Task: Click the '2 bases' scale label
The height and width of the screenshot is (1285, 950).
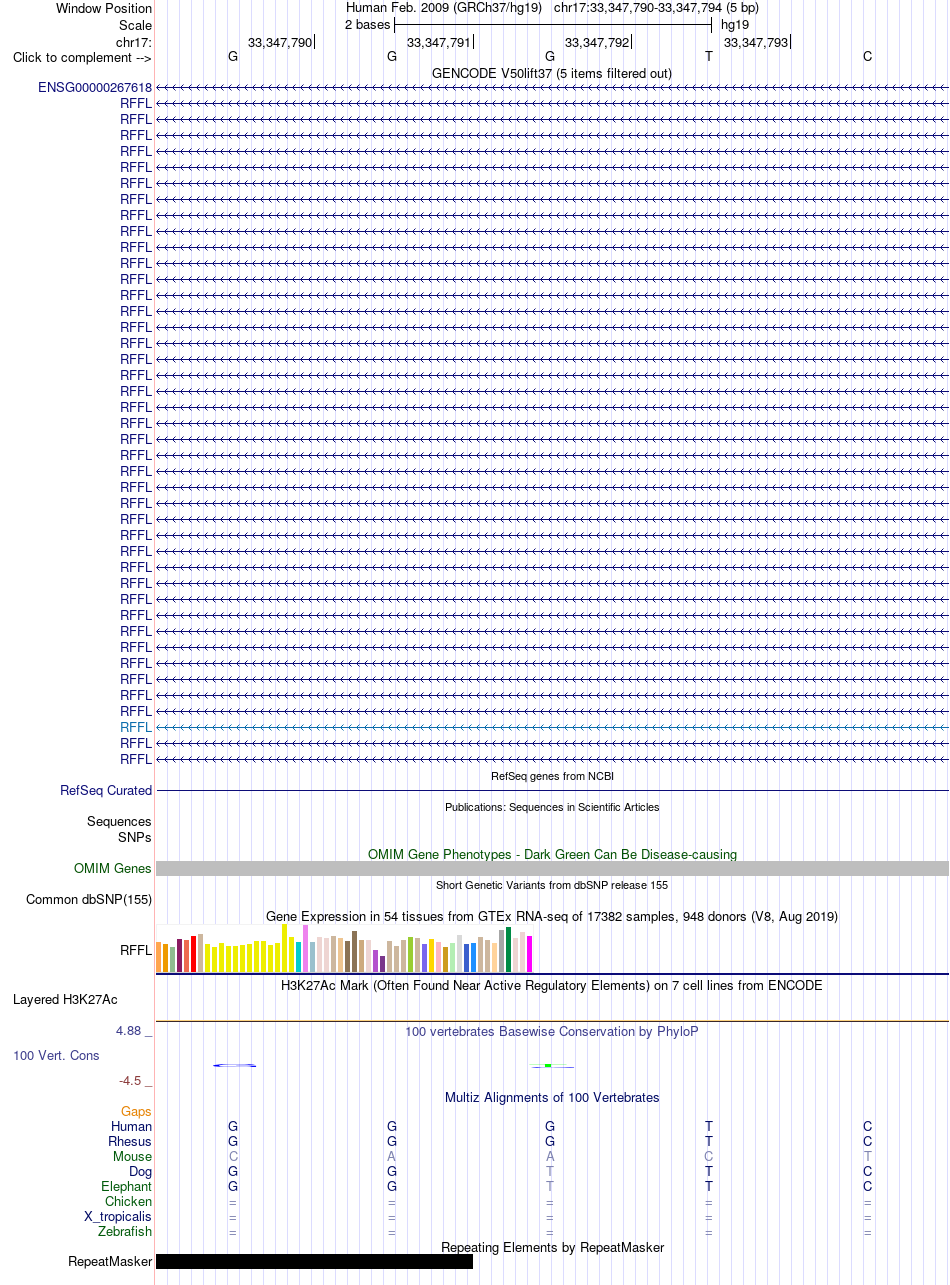Action: click(368, 24)
